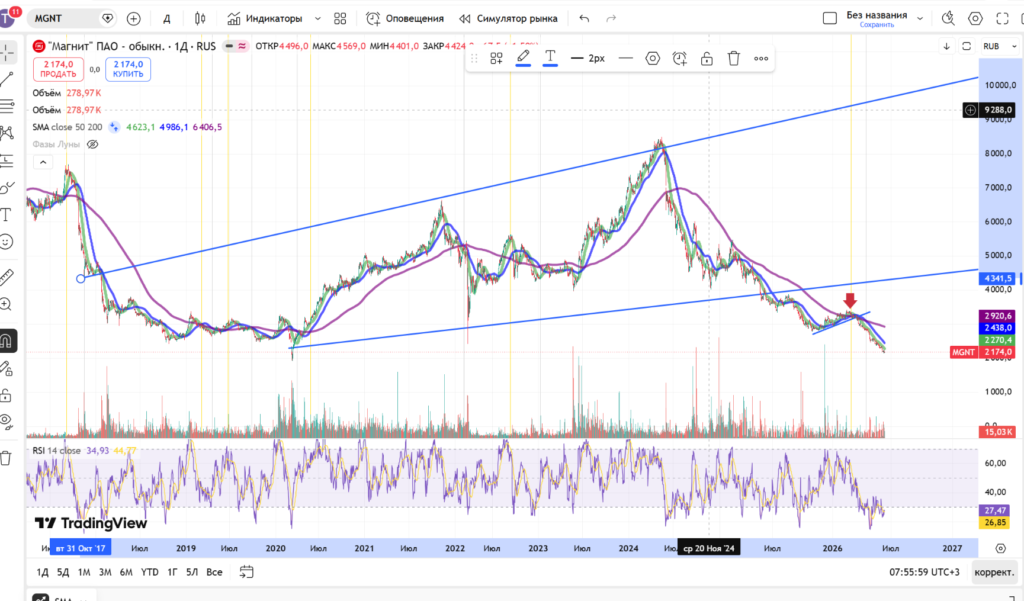
Task: Open the candlestick chart type menu
Action: coord(200,18)
